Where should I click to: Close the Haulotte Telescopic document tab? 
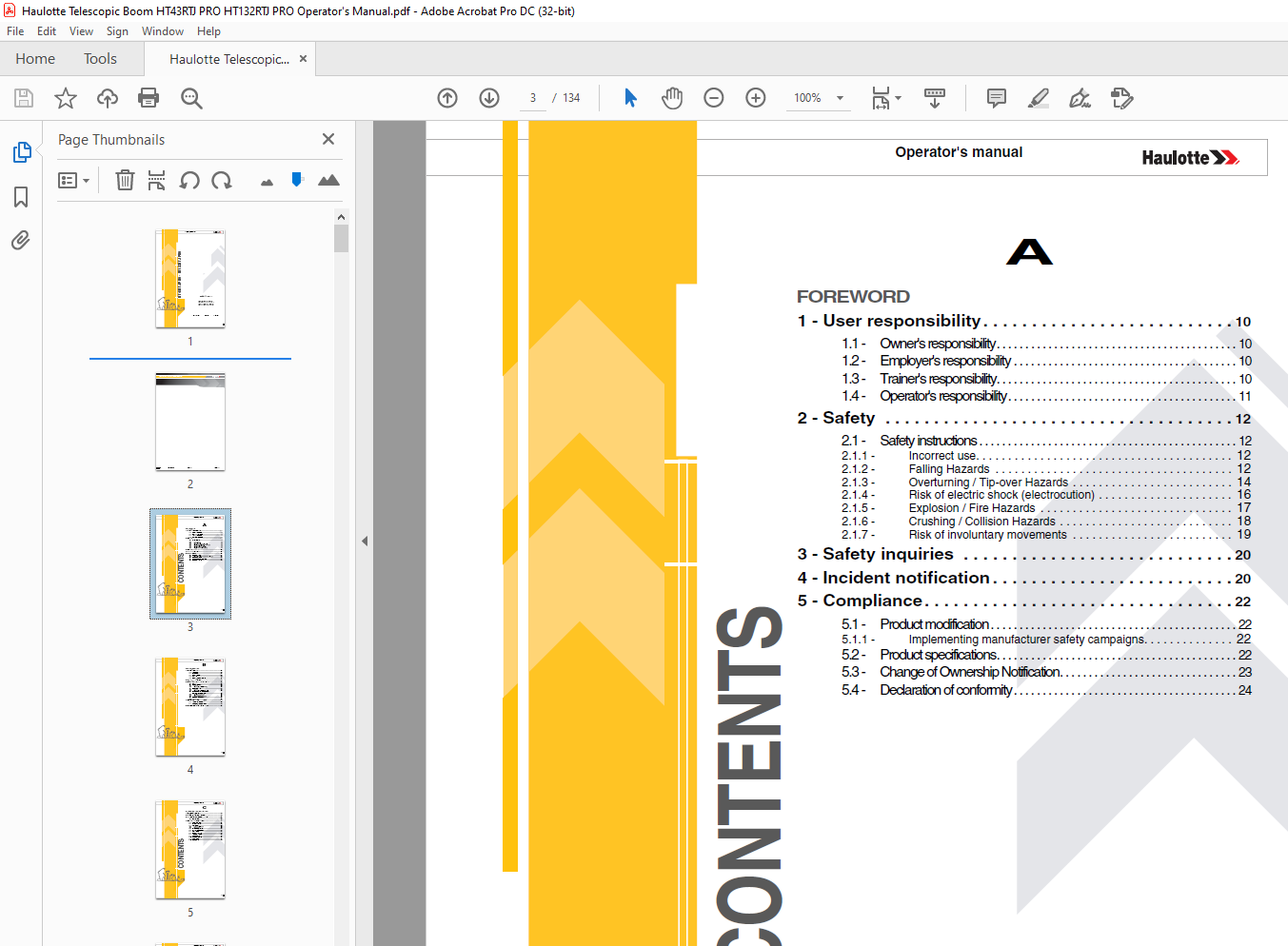[303, 59]
